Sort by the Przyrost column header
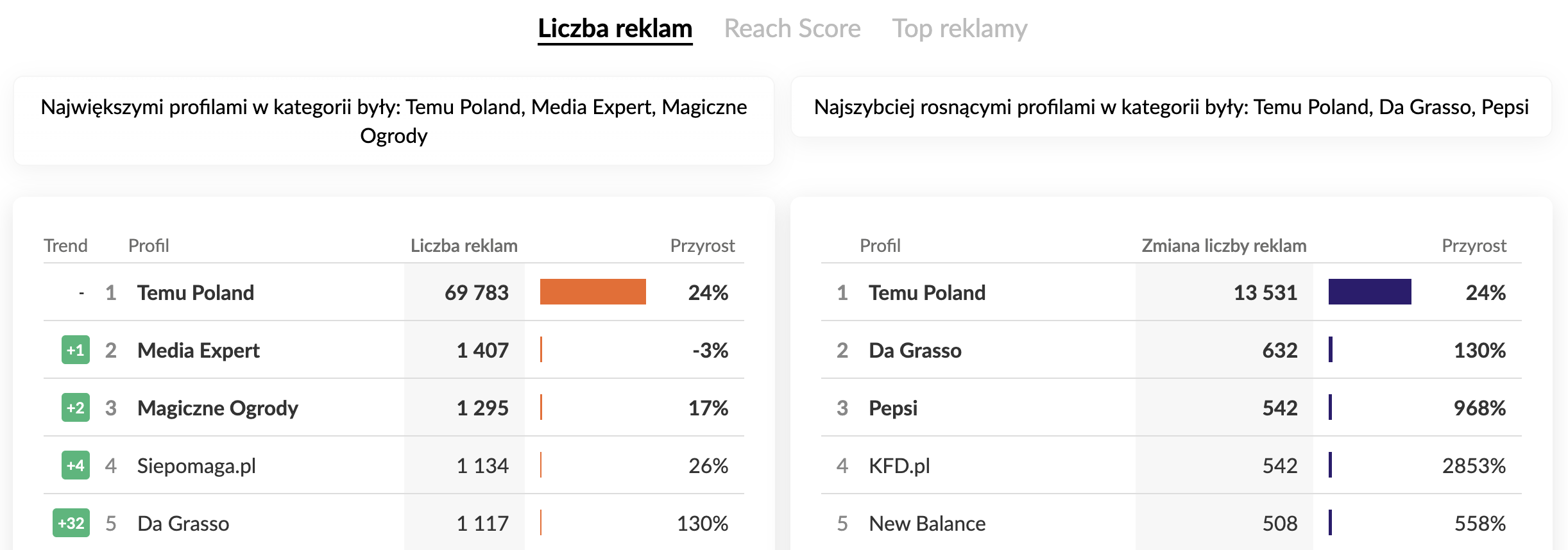1568x550 pixels. click(703, 245)
